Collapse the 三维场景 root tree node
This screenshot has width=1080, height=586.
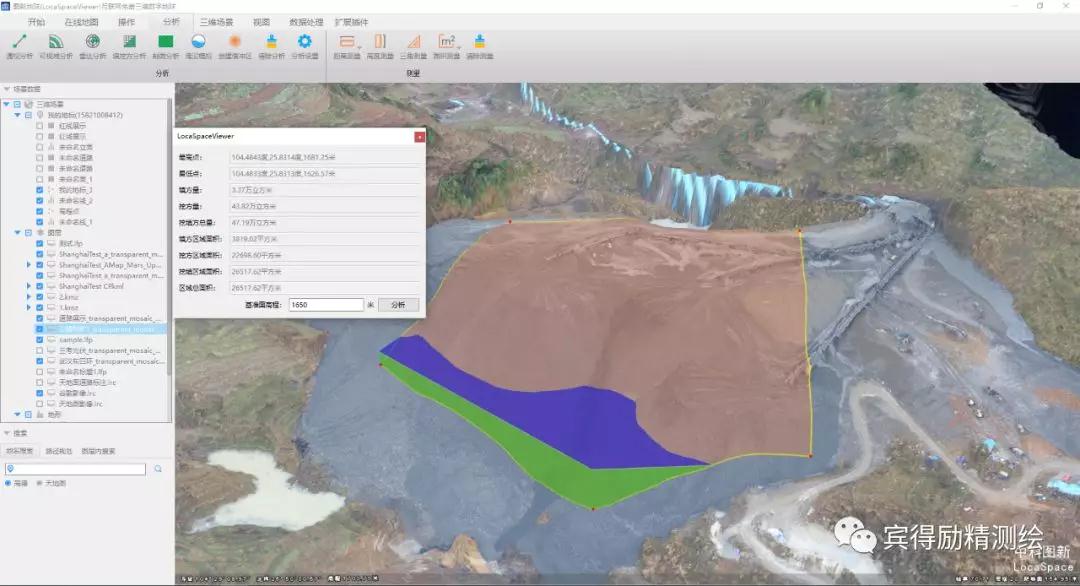(x=6, y=104)
